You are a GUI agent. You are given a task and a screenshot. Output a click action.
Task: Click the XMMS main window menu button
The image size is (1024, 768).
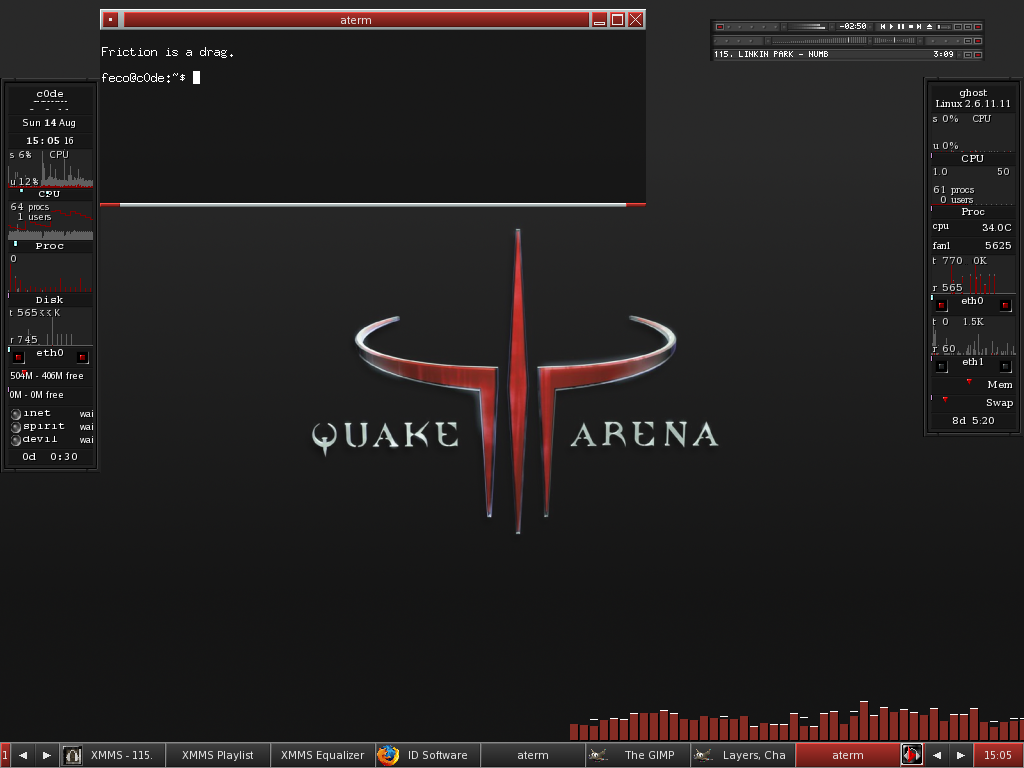[720, 27]
